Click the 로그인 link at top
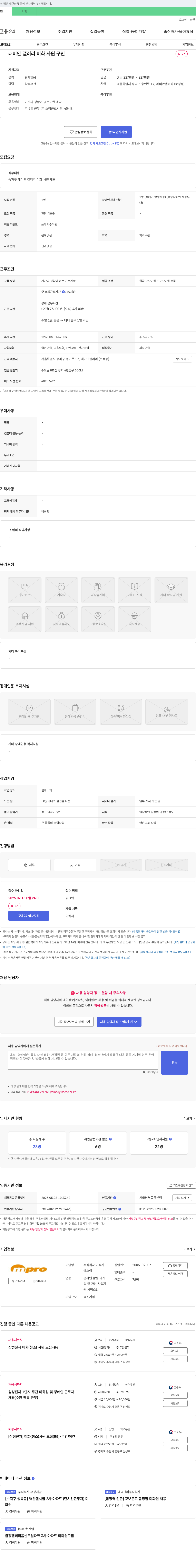This screenshot has height=1568, width=196. [183, 19]
